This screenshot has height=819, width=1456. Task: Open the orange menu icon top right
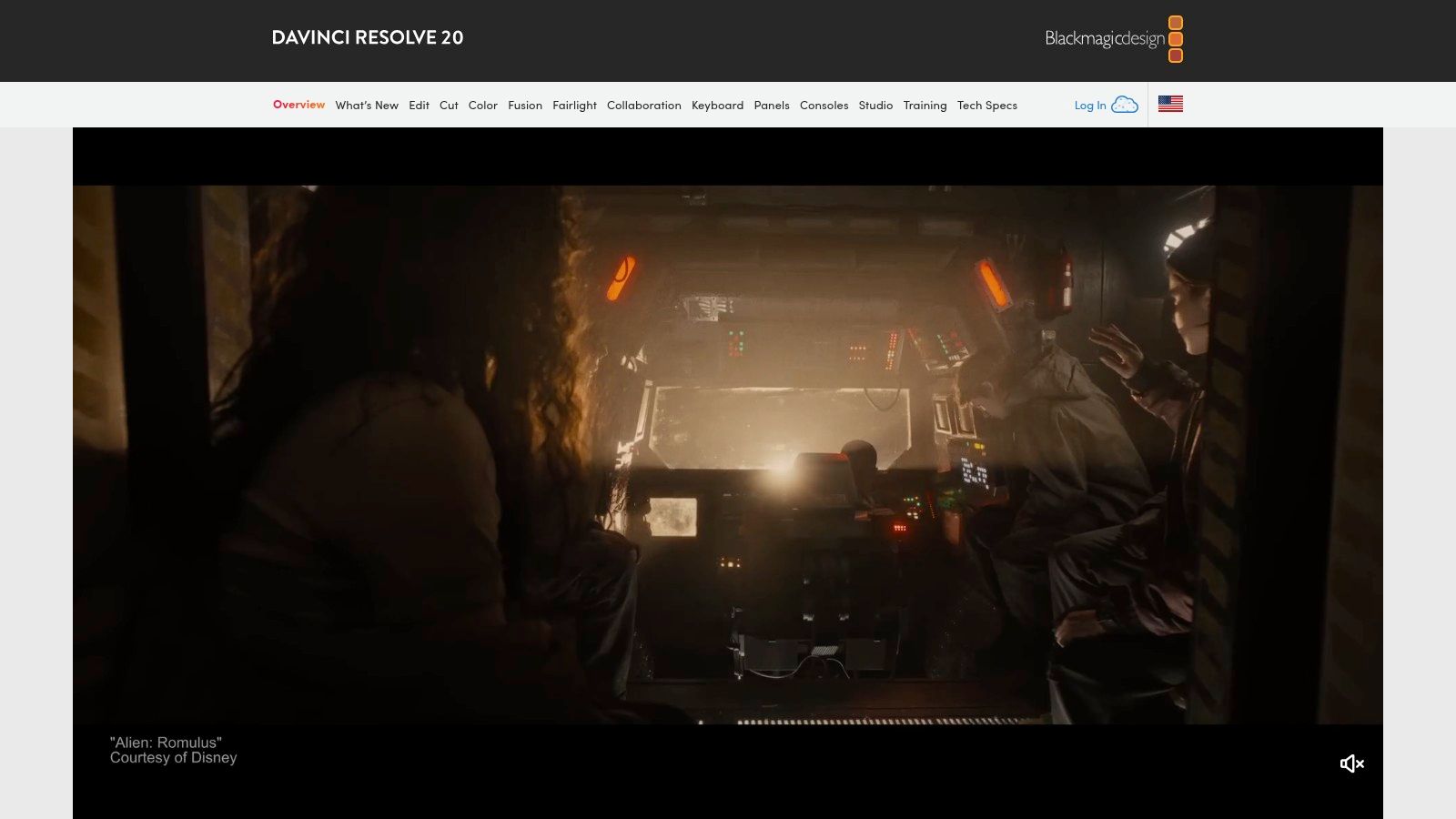pyautogui.click(x=1177, y=38)
